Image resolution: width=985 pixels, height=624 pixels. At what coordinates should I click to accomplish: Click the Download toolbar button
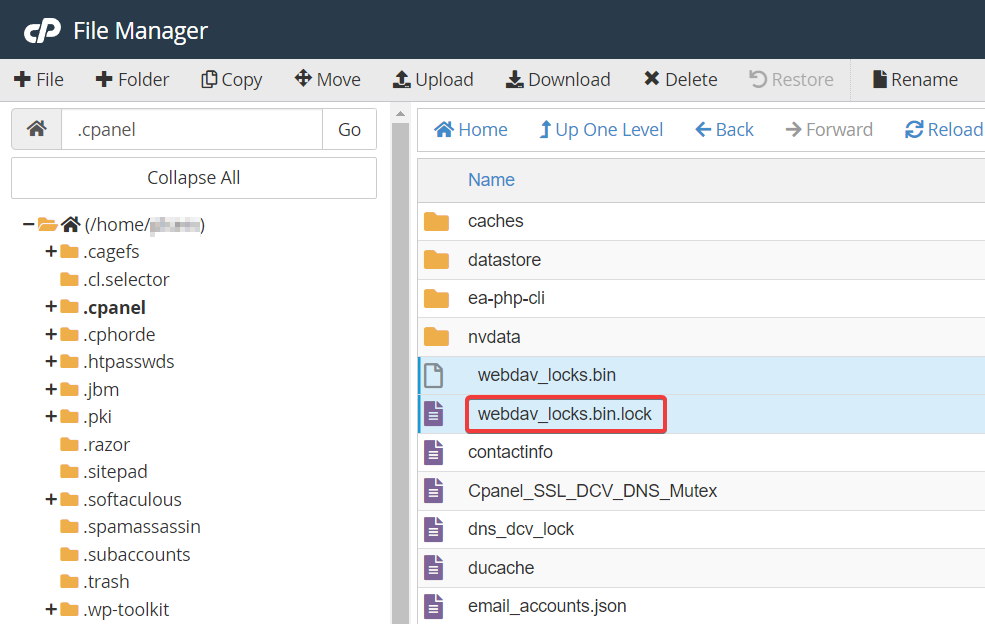click(x=558, y=80)
